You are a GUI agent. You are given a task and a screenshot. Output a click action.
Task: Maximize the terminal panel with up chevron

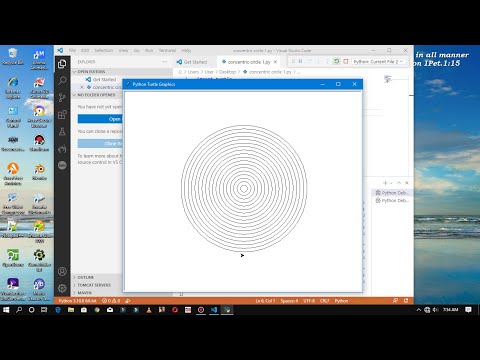399,183
